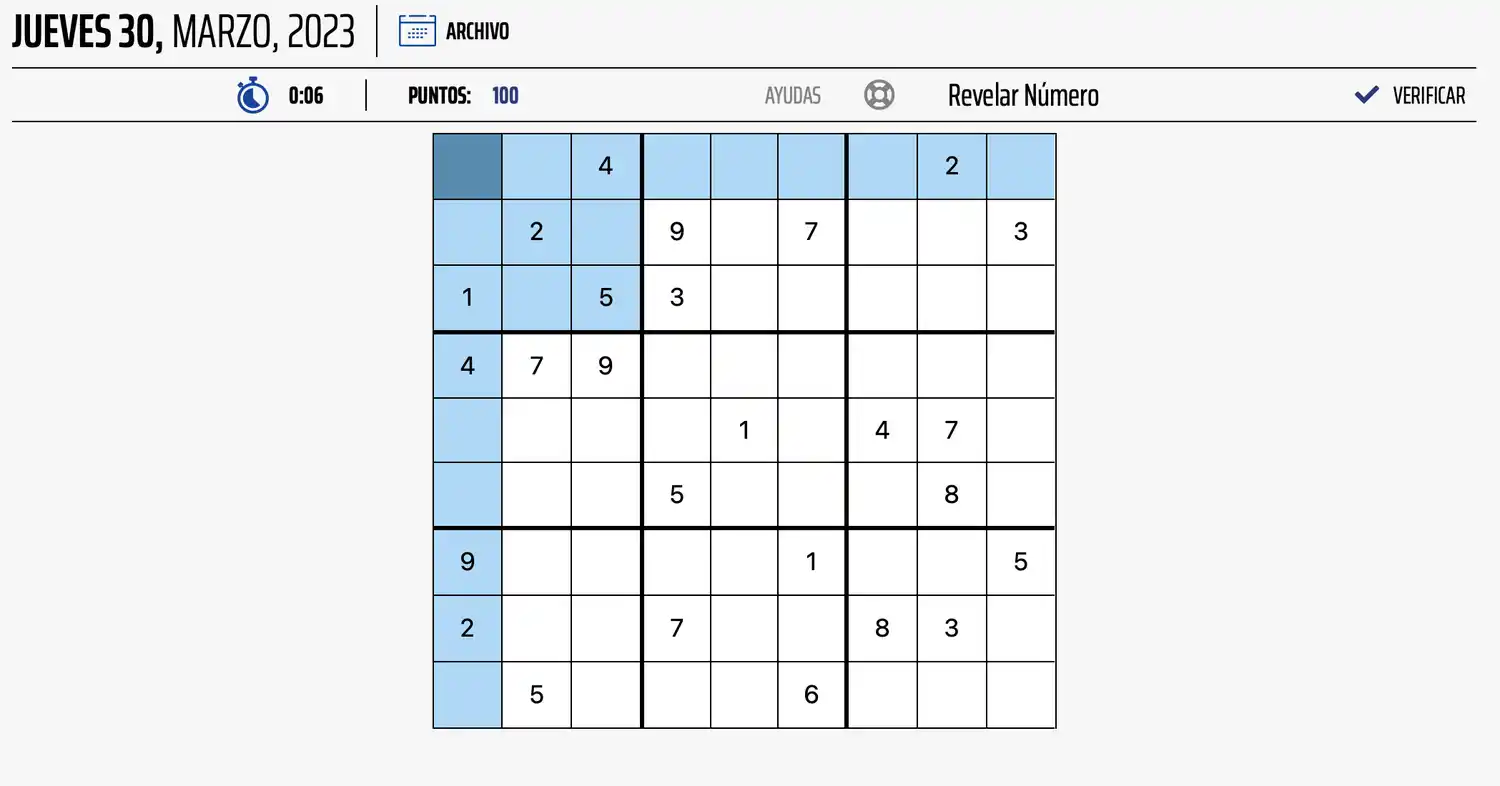Viewport: 1500px width, 786px height.
Task: Select the cell with 2 in top row
Action: pos(950,166)
